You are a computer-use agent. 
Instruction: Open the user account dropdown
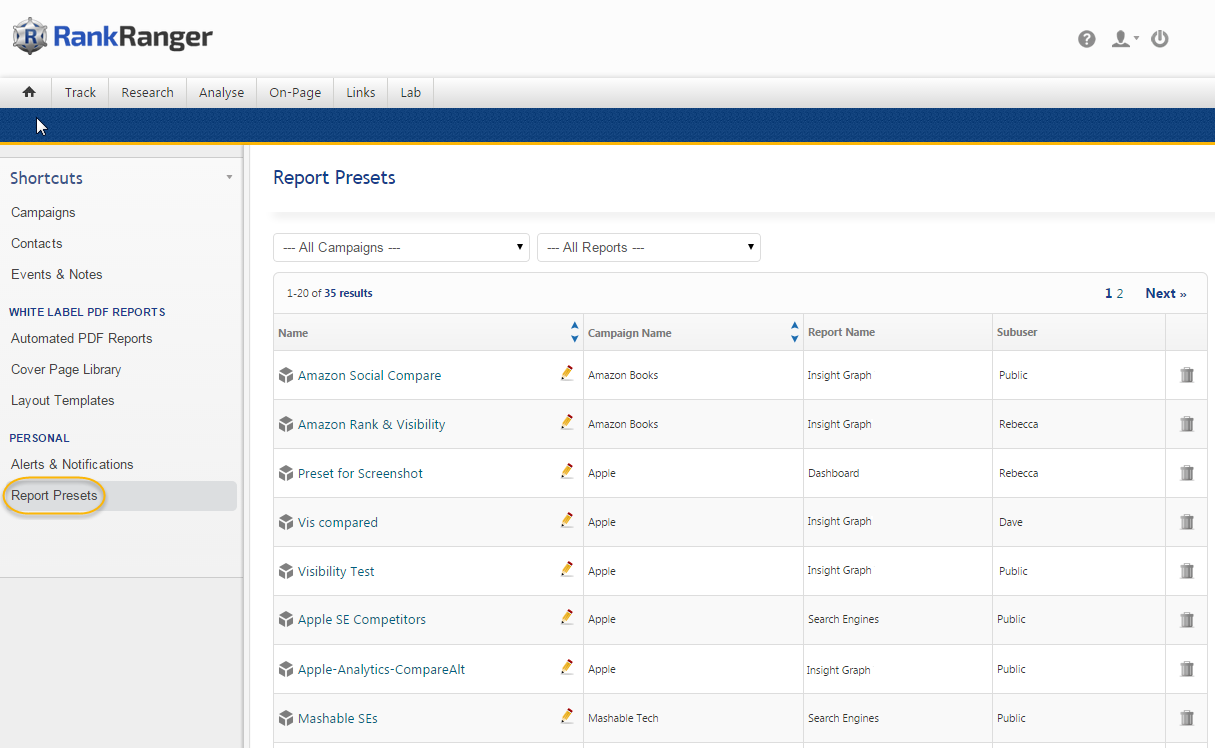pos(1125,39)
